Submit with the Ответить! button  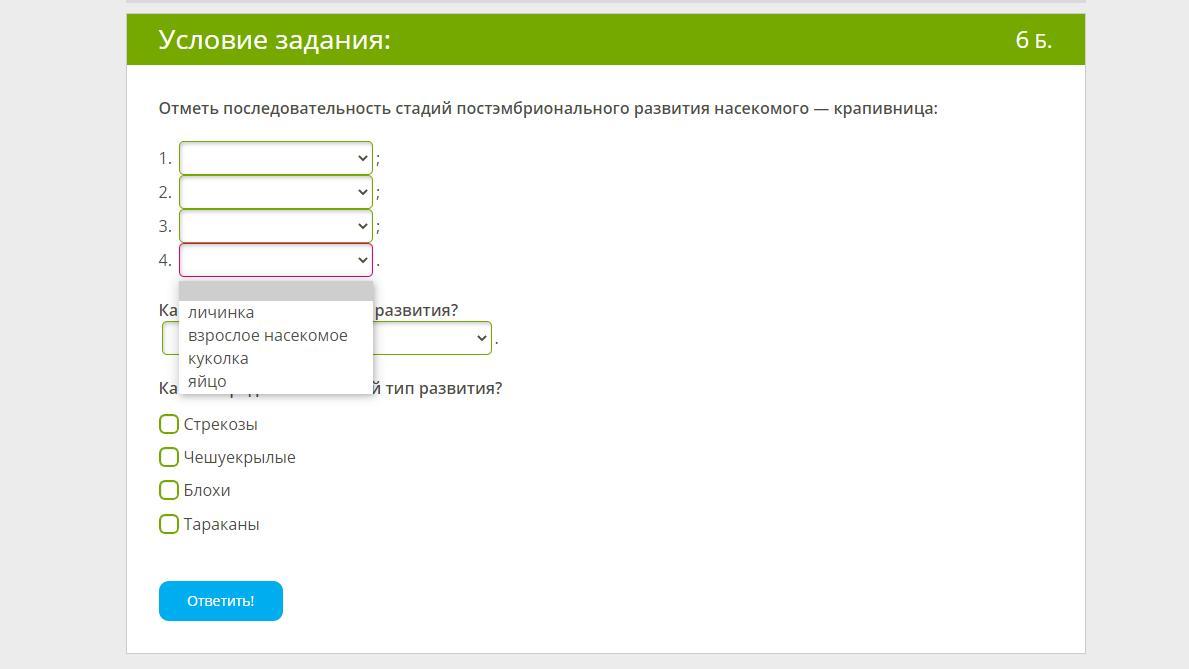(221, 601)
